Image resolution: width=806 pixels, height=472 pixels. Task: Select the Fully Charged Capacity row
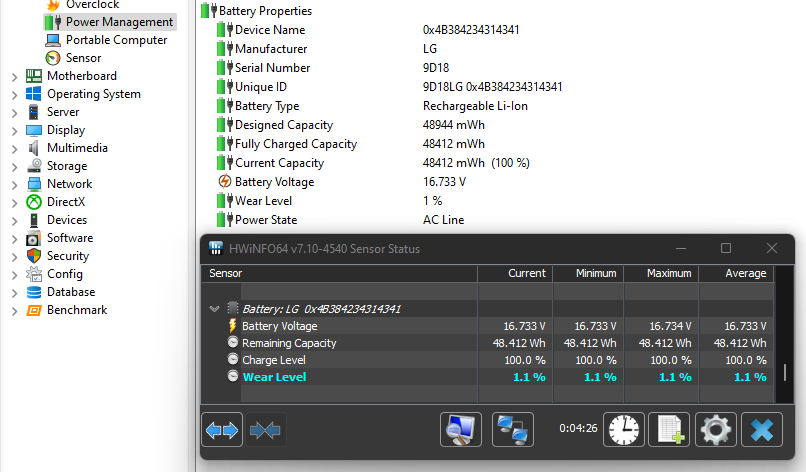(350, 144)
